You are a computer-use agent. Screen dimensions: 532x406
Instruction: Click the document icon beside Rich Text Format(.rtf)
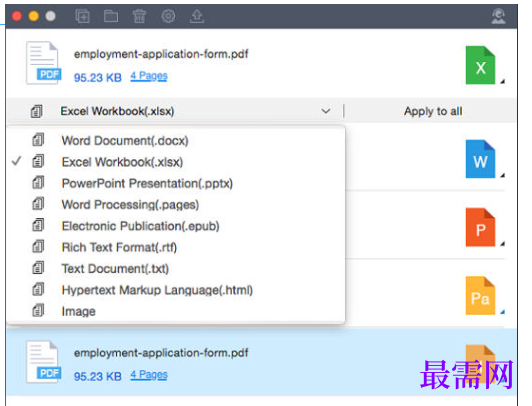pyautogui.click(x=38, y=247)
